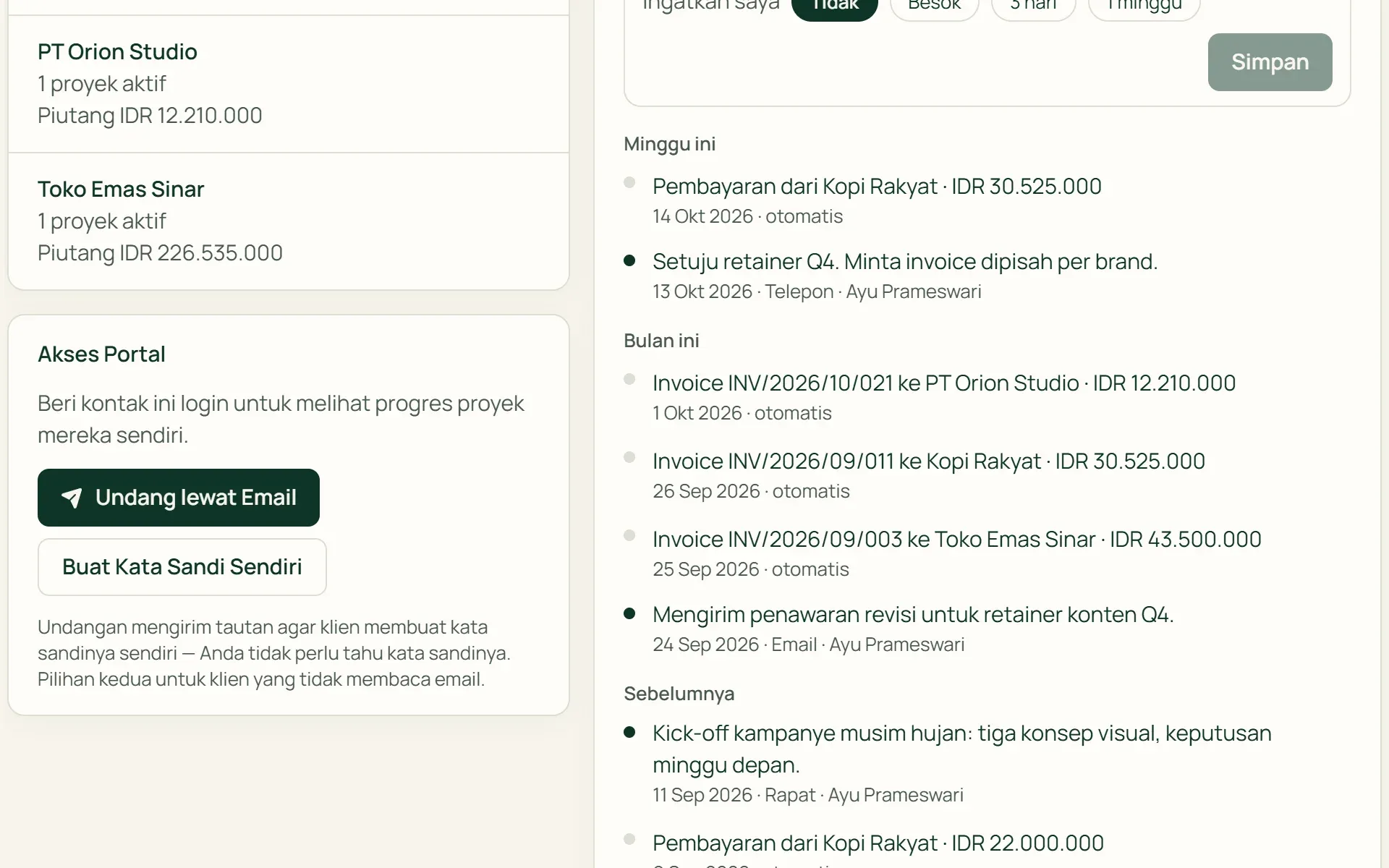
Task: Click Buat Kata Sandi Sendiri button
Action: click(x=182, y=567)
